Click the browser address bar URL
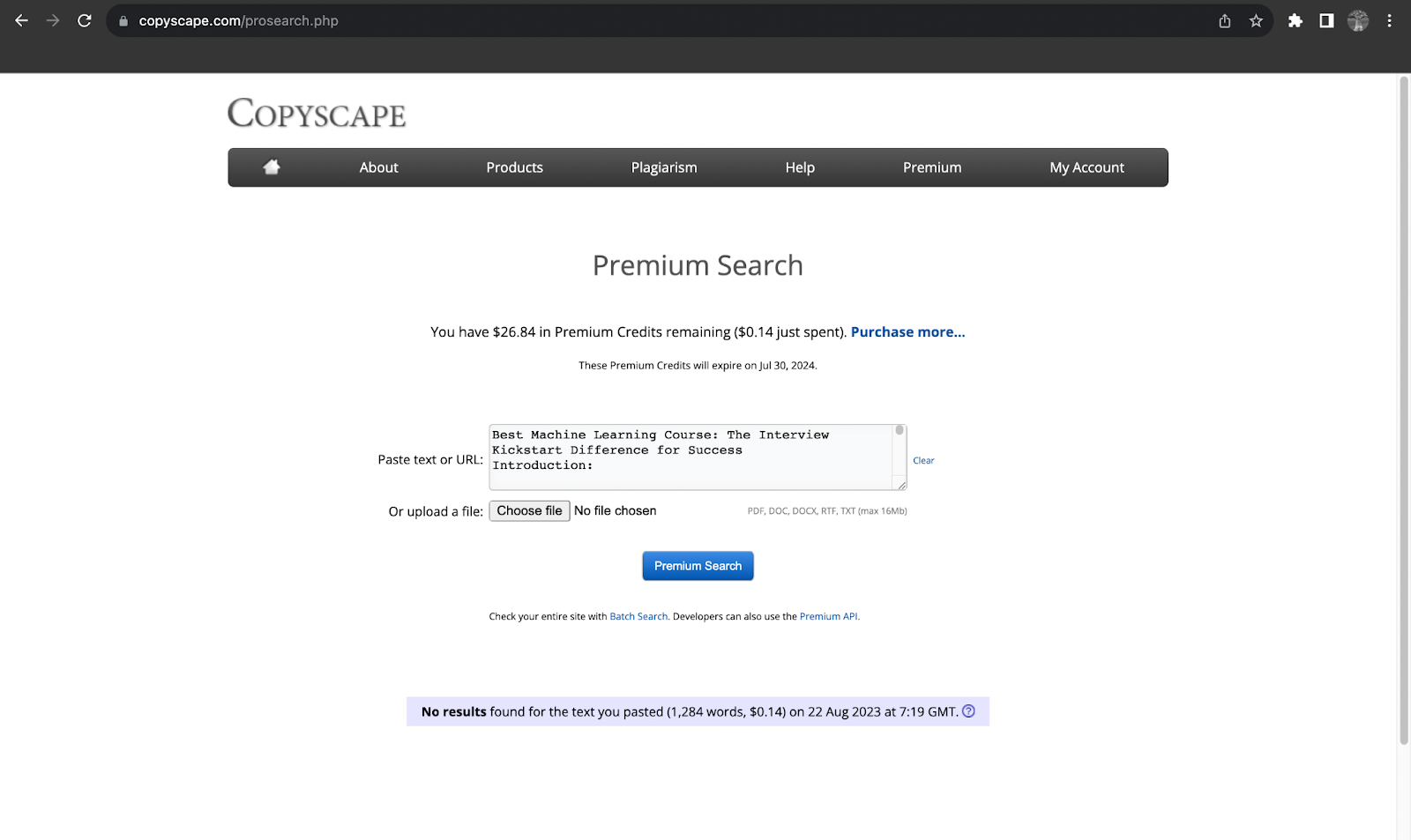The width and height of the screenshot is (1411, 840). (x=238, y=21)
